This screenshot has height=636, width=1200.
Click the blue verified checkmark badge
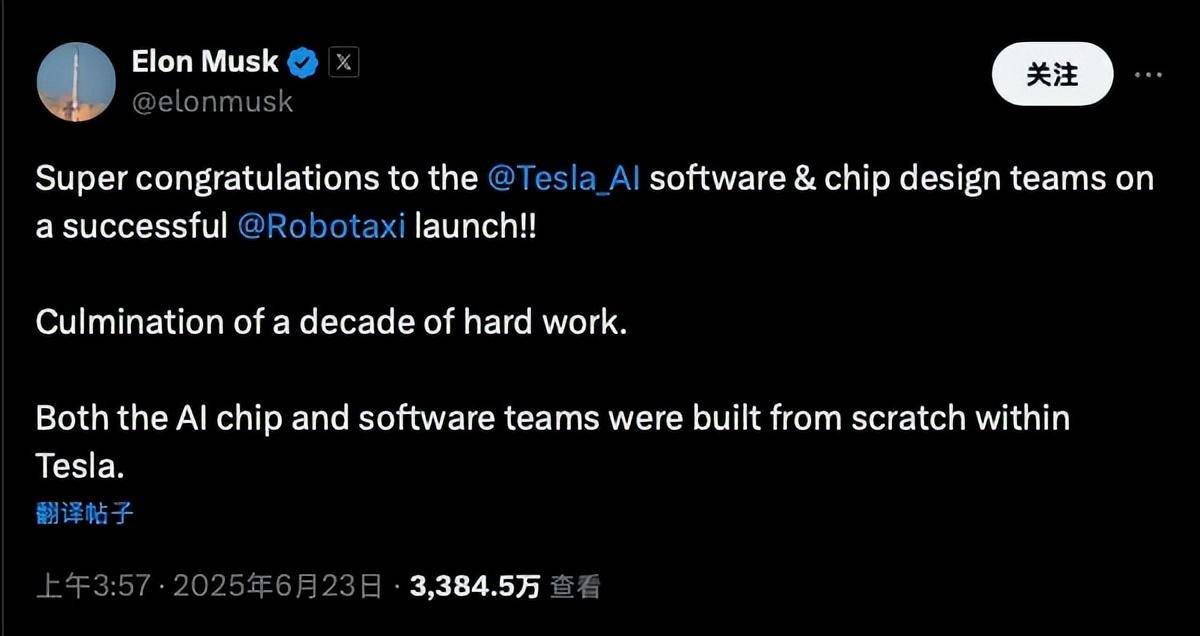(304, 63)
